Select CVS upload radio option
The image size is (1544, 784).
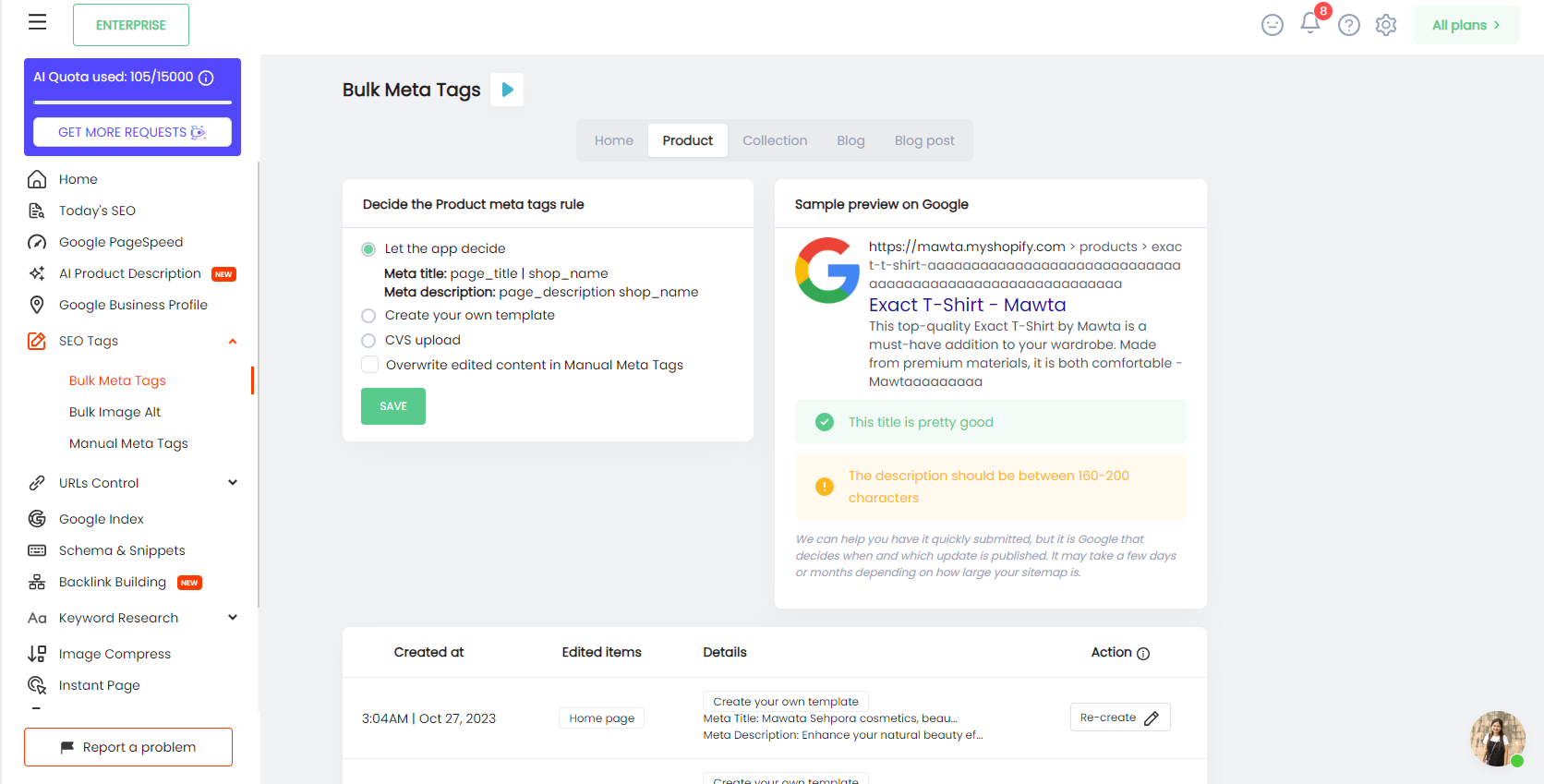(368, 341)
